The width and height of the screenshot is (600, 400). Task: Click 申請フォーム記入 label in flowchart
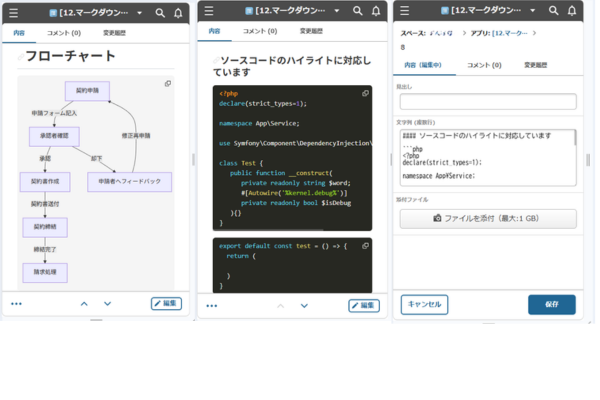[x=54, y=113]
